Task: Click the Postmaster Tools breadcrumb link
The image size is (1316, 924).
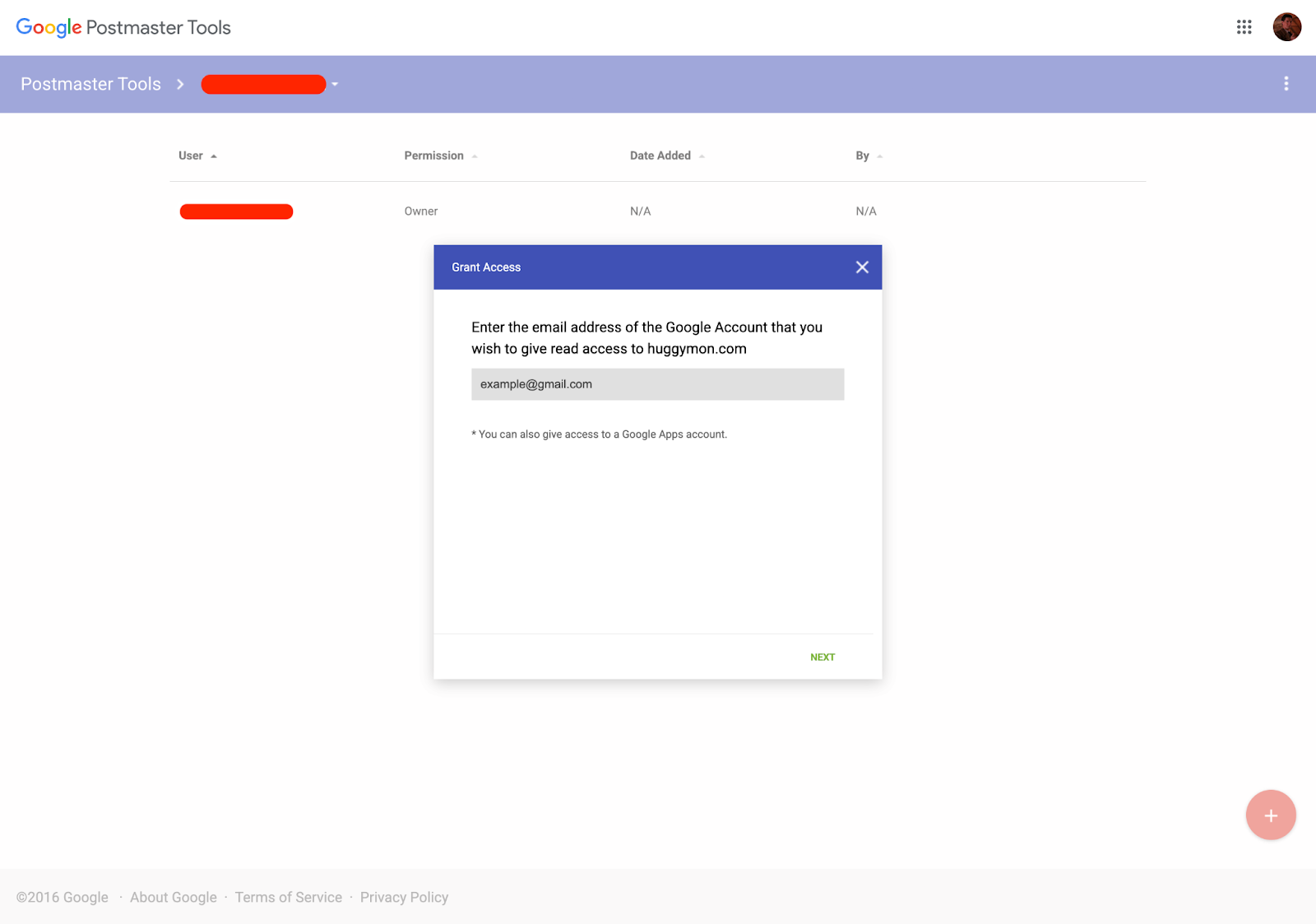Action: point(90,84)
